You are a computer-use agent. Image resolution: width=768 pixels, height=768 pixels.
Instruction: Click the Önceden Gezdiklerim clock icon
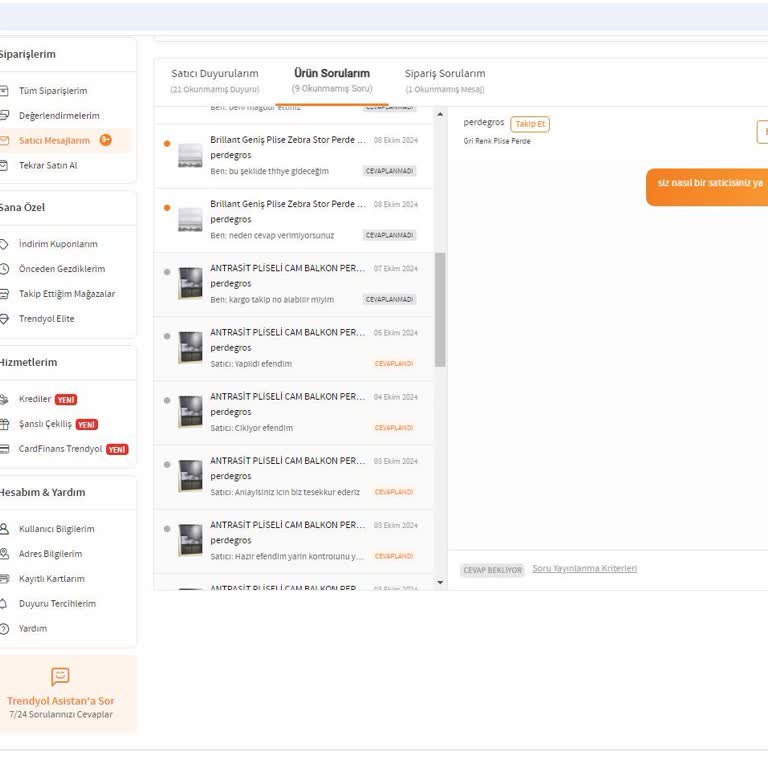4,269
